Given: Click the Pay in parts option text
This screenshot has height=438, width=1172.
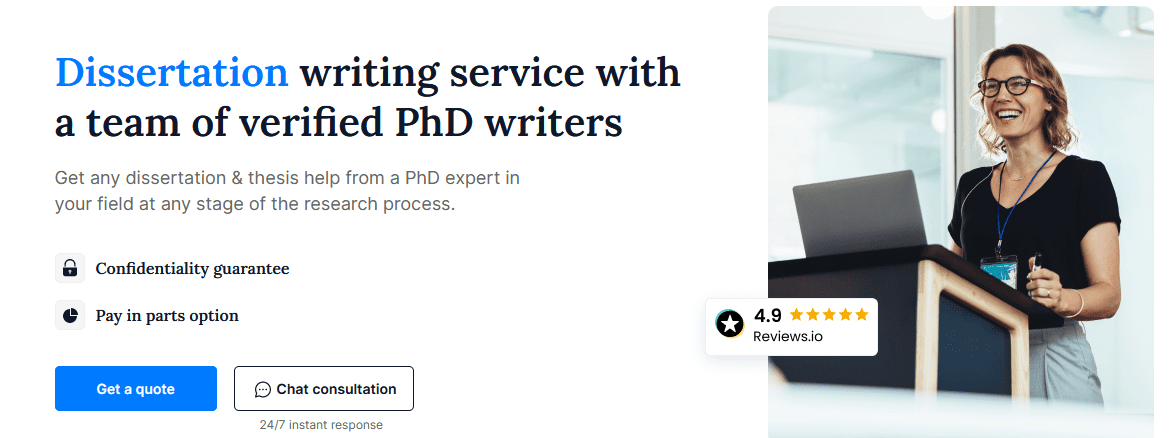Looking at the screenshot, I should tap(167, 315).
